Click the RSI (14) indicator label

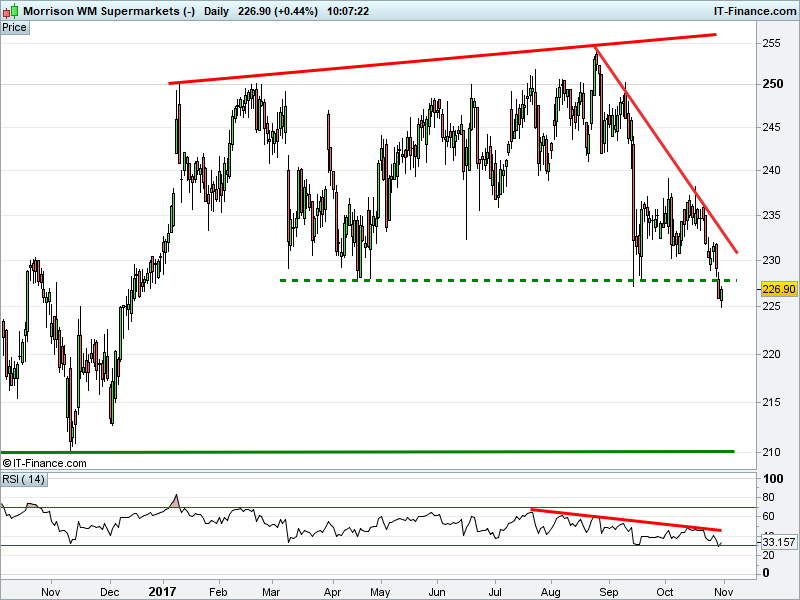[24, 480]
